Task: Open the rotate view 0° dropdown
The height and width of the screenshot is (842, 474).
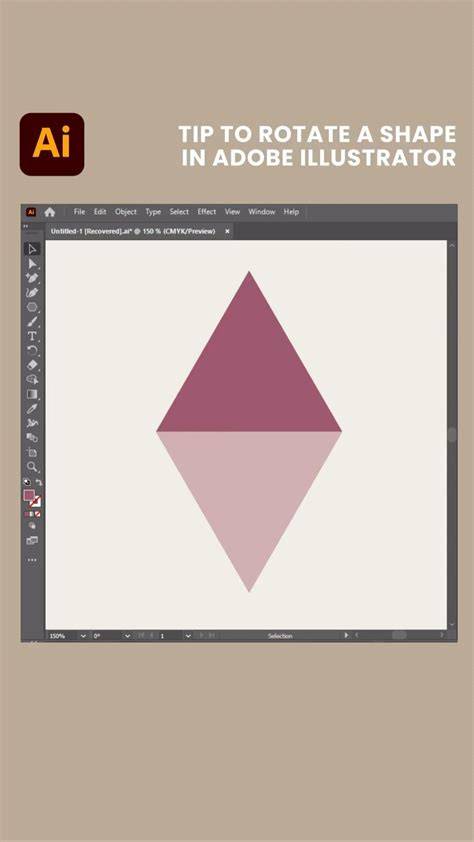Action: (127, 636)
